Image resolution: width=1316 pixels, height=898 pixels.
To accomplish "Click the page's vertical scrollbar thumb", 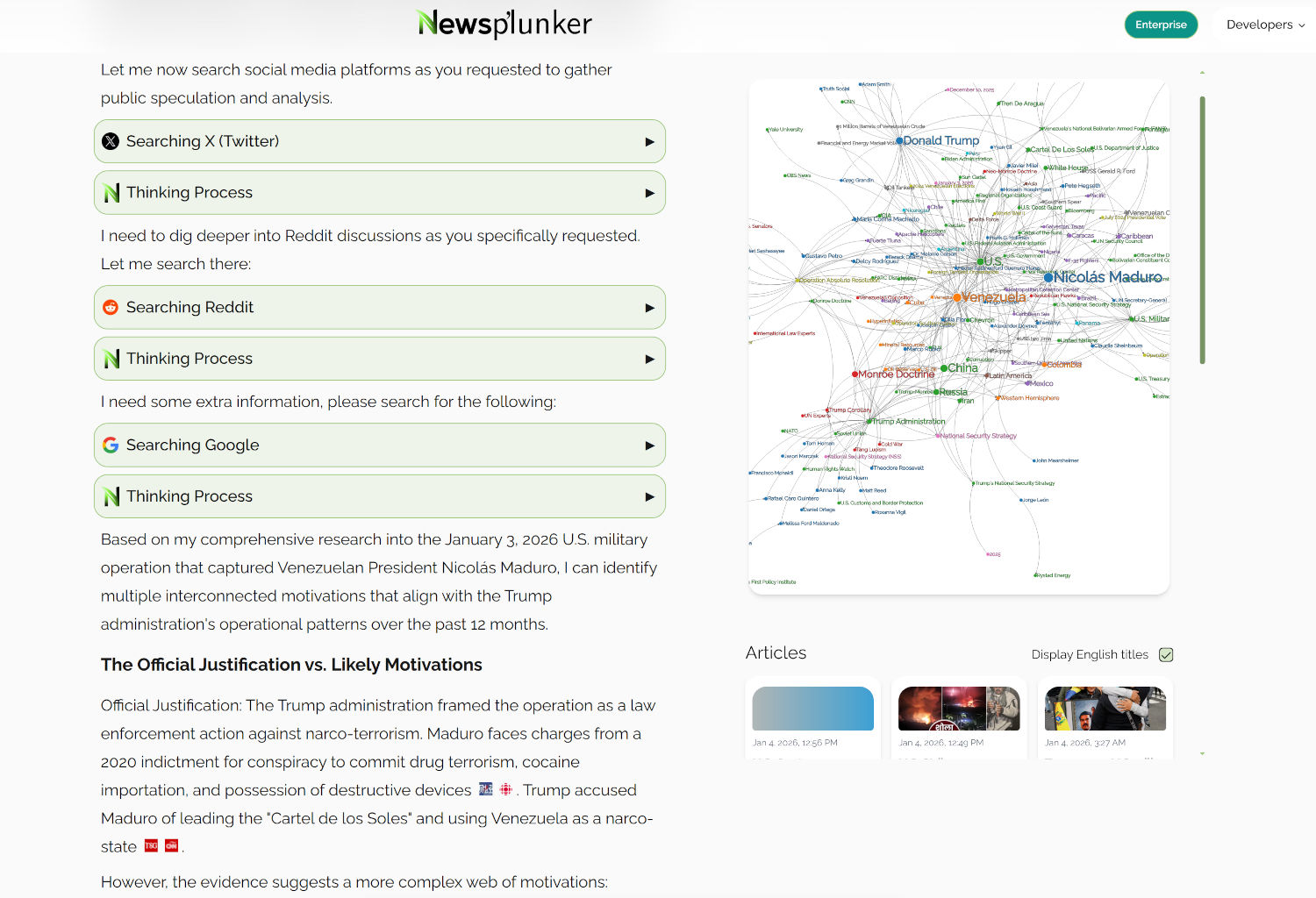I will pos(1202,230).
